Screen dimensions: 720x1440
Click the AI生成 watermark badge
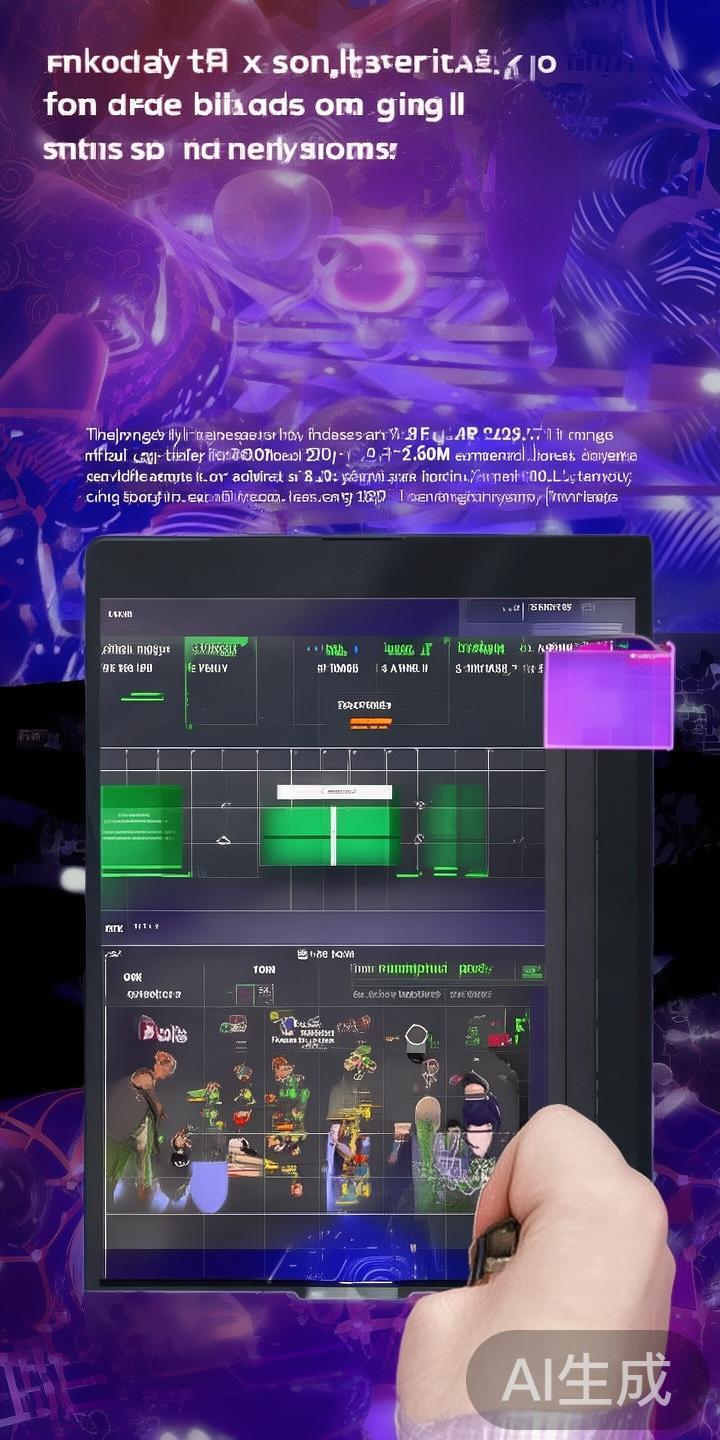pyautogui.click(x=586, y=1381)
